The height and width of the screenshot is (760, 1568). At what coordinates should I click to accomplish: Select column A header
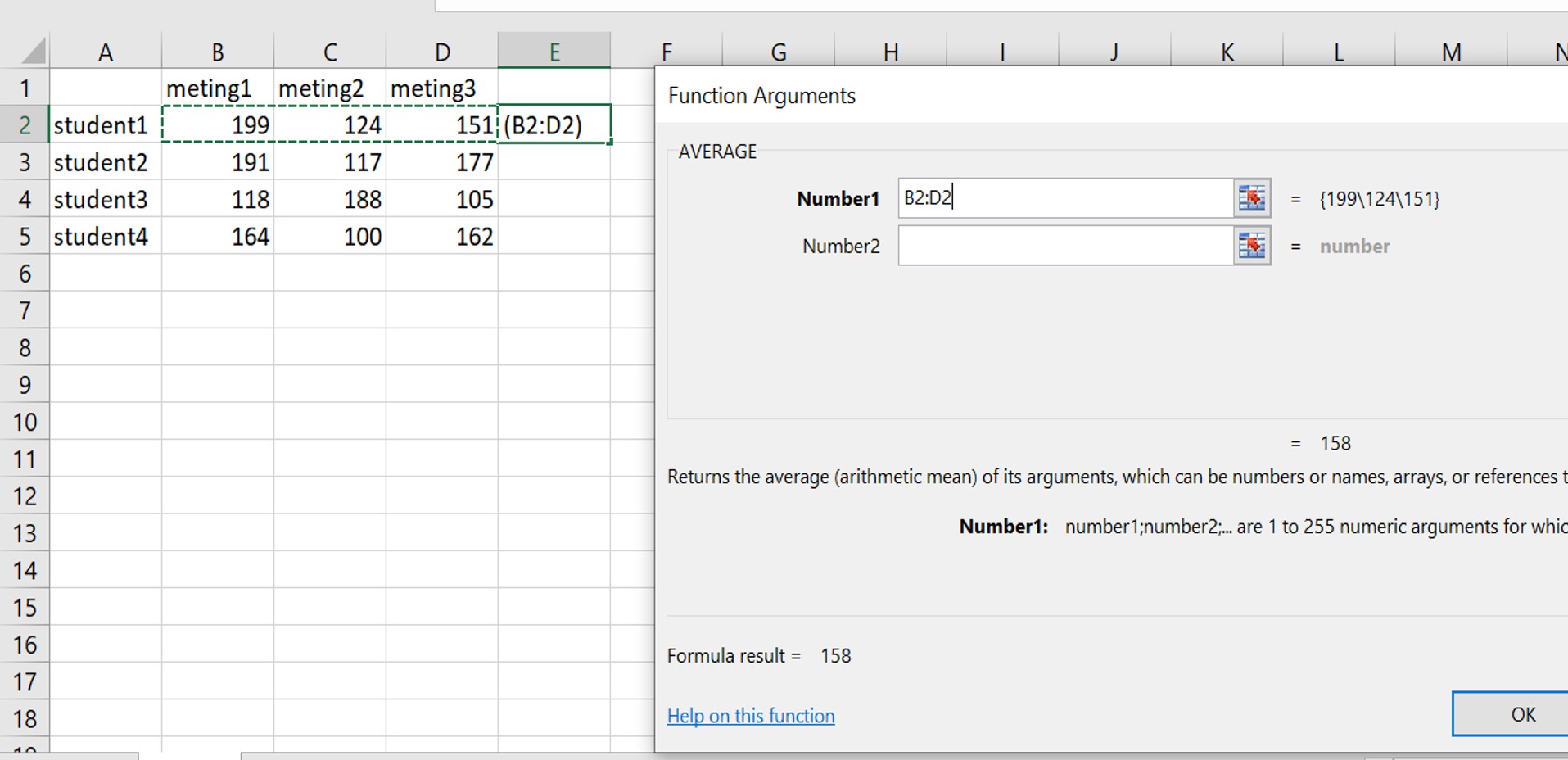[106, 52]
